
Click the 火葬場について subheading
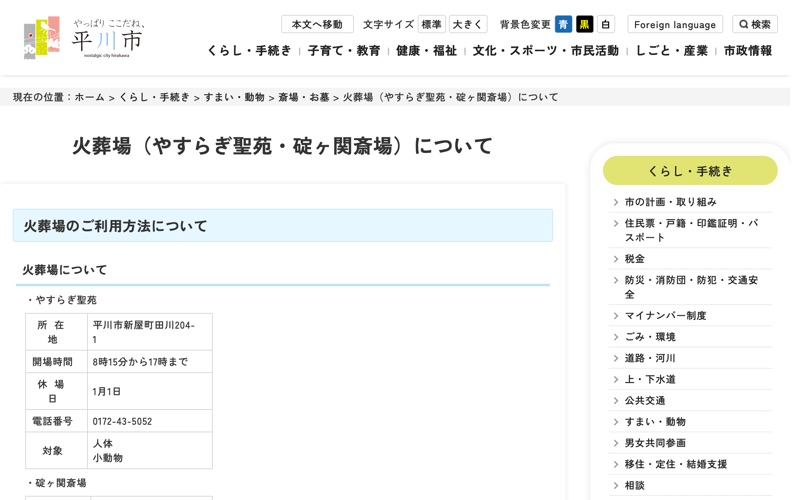[65, 269]
